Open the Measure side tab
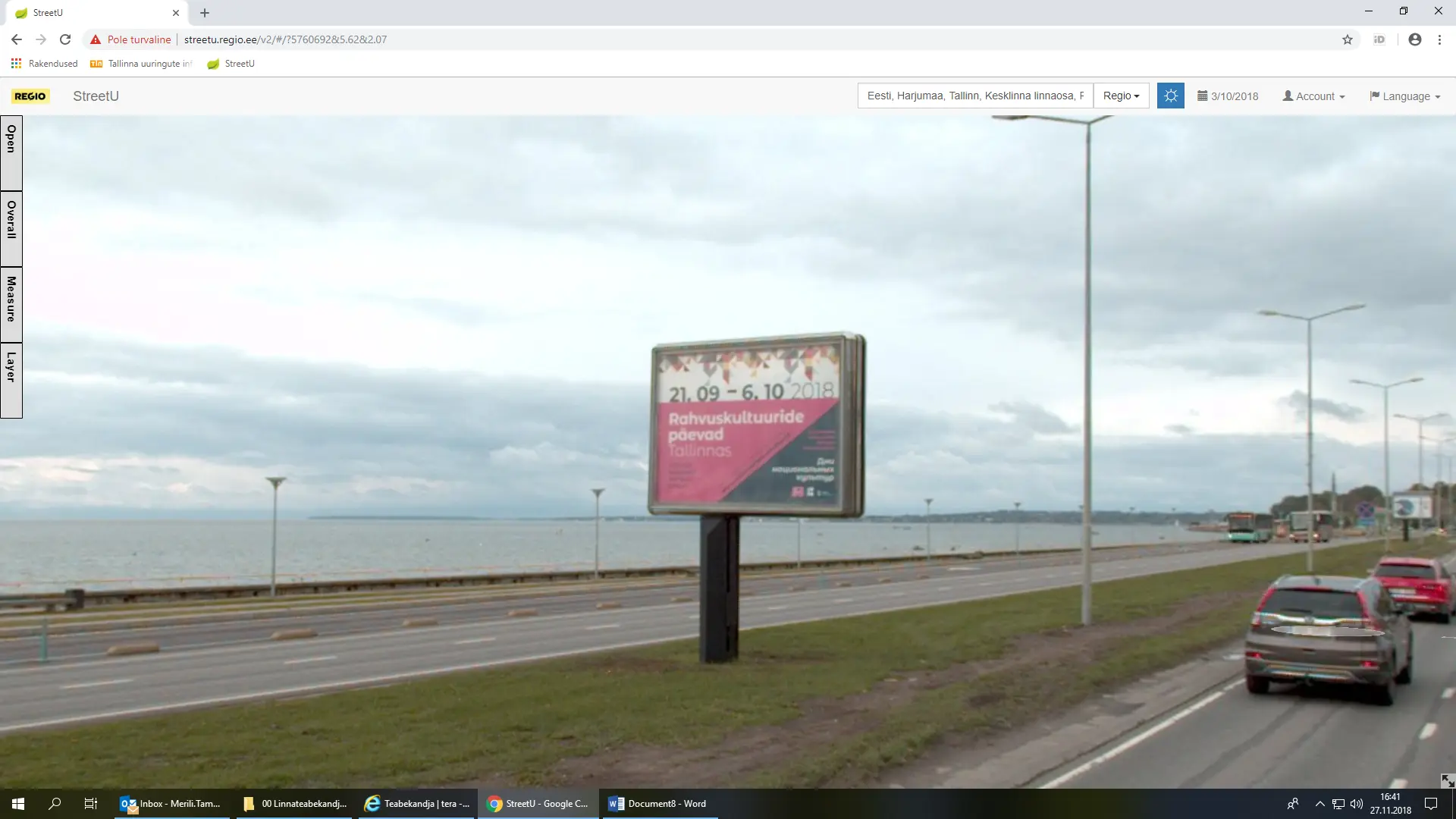1456x819 pixels. (11, 303)
